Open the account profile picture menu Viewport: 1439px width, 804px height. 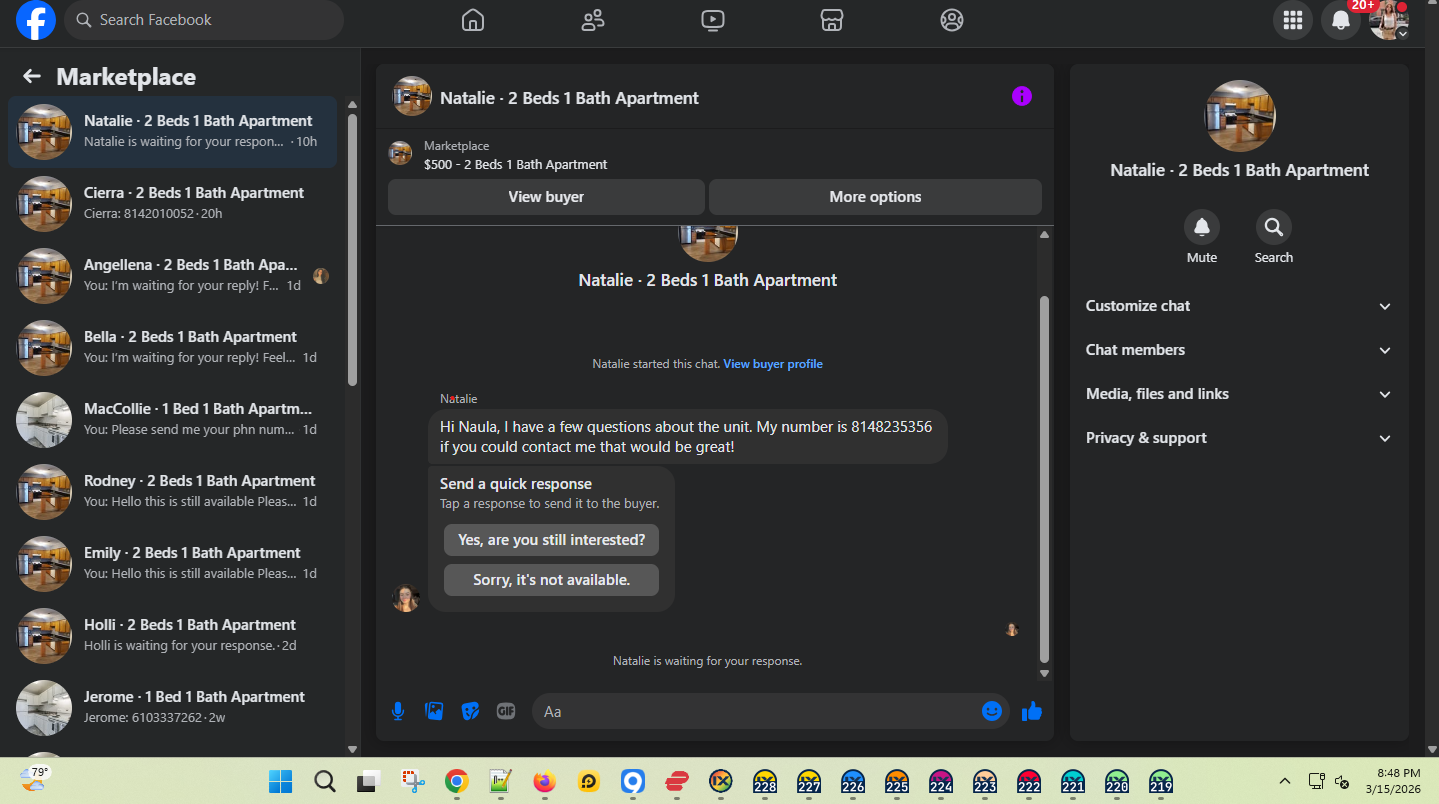(x=1389, y=20)
